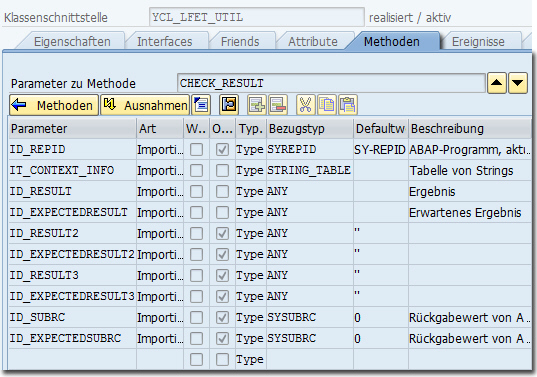The height and width of the screenshot is (377, 537).
Task: Select the ID_EXPECTEDSUBRC parameter cell
Action: pyautogui.click(x=72, y=338)
